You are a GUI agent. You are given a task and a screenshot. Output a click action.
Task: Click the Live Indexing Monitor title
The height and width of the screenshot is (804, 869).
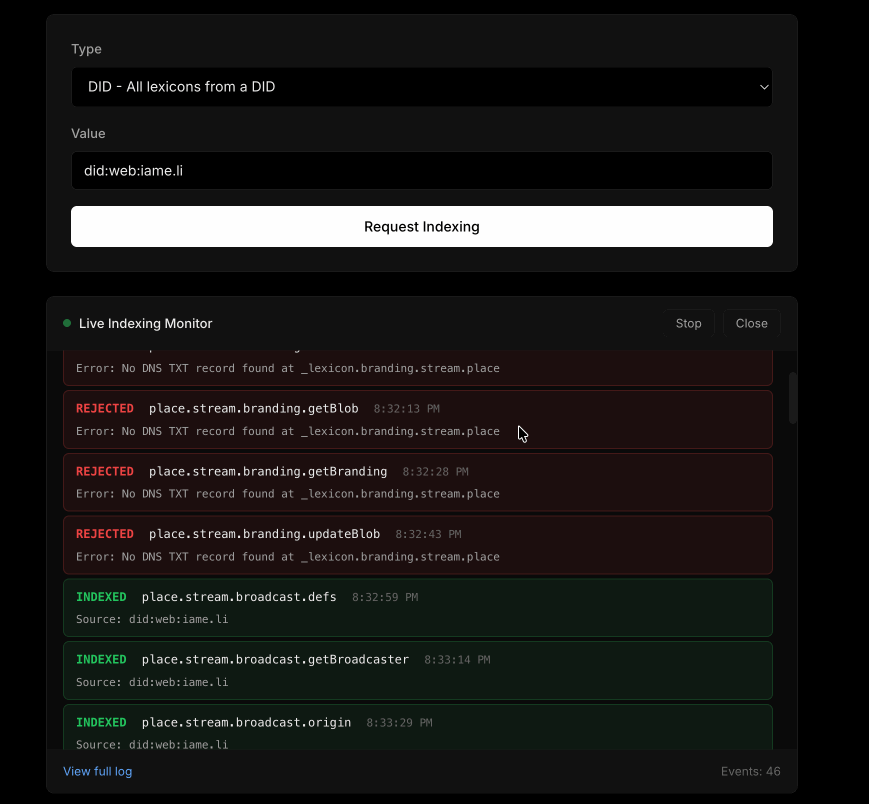coord(145,323)
